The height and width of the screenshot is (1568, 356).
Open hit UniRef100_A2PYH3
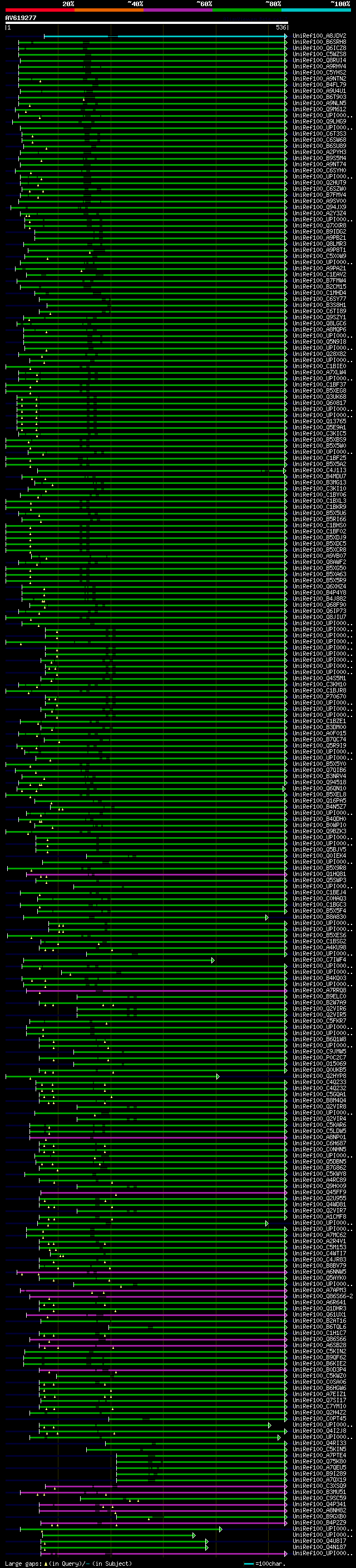coord(319,152)
